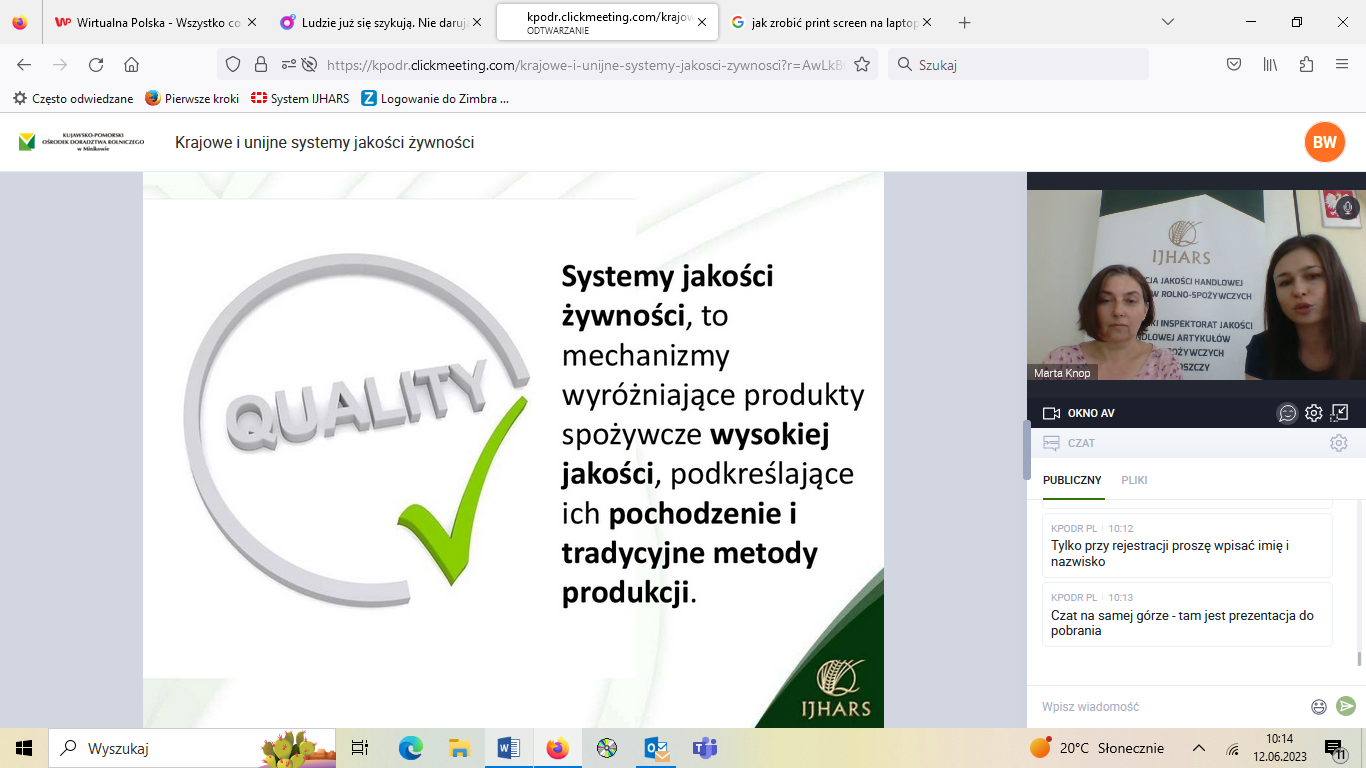1366x768 pixels.
Task: Open Firefox application hamburger menu
Action: [x=1342, y=65]
